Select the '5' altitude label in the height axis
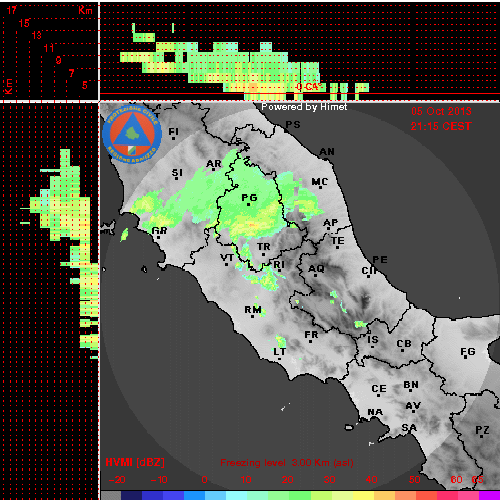500x500 pixels. coord(85,85)
